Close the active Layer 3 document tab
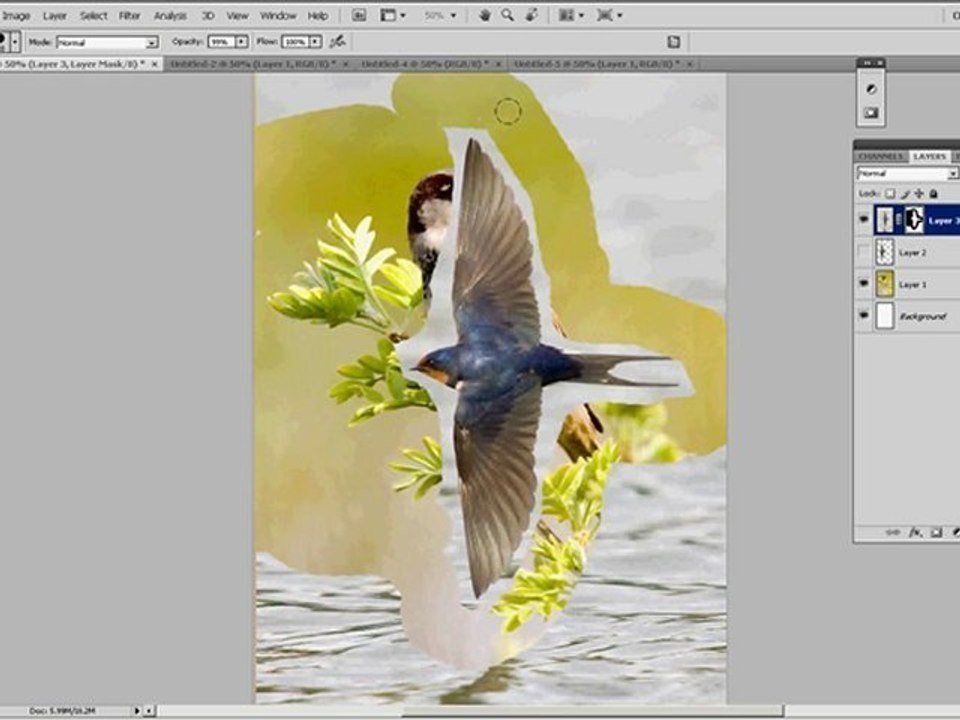960x720 pixels. pos(154,64)
